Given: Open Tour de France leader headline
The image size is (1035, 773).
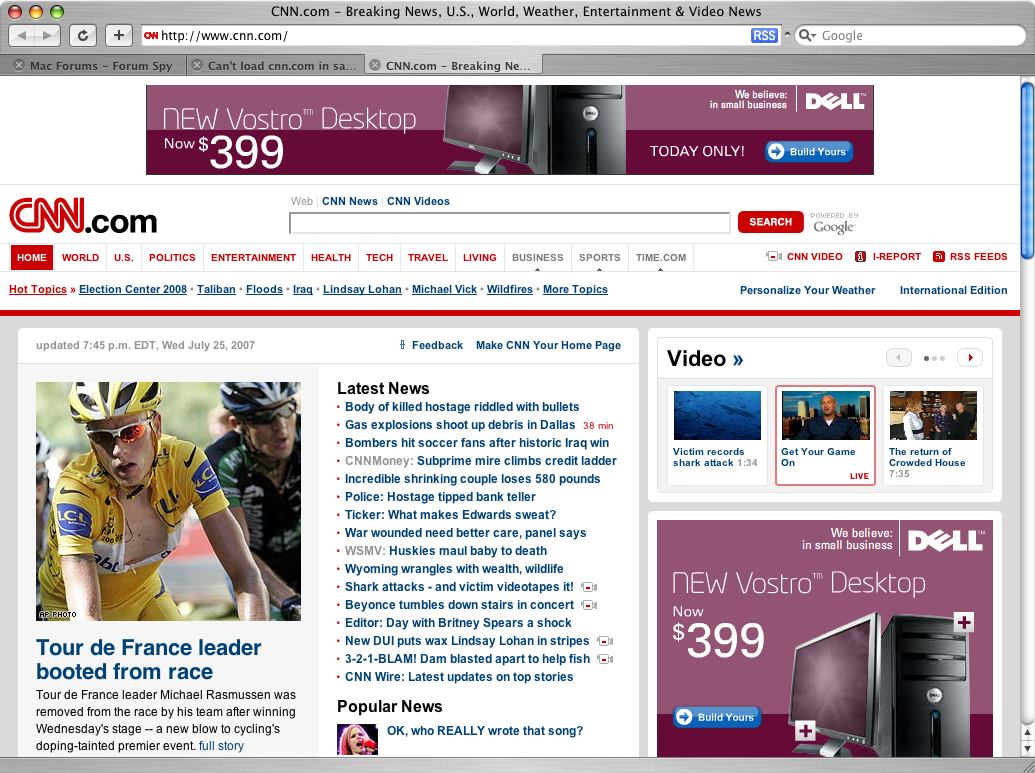Looking at the screenshot, I should [149, 659].
